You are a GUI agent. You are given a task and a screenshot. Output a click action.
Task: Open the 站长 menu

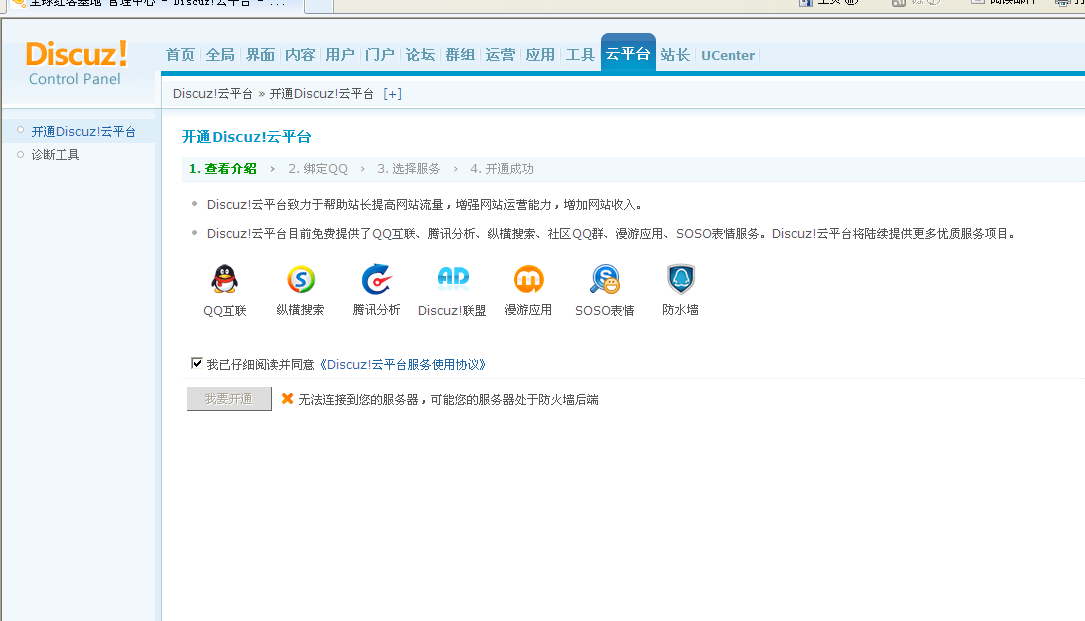(675, 55)
